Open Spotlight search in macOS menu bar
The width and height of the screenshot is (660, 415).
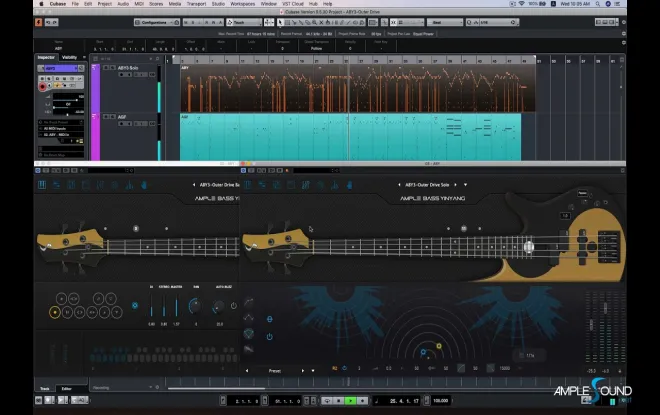(x=597, y=4)
